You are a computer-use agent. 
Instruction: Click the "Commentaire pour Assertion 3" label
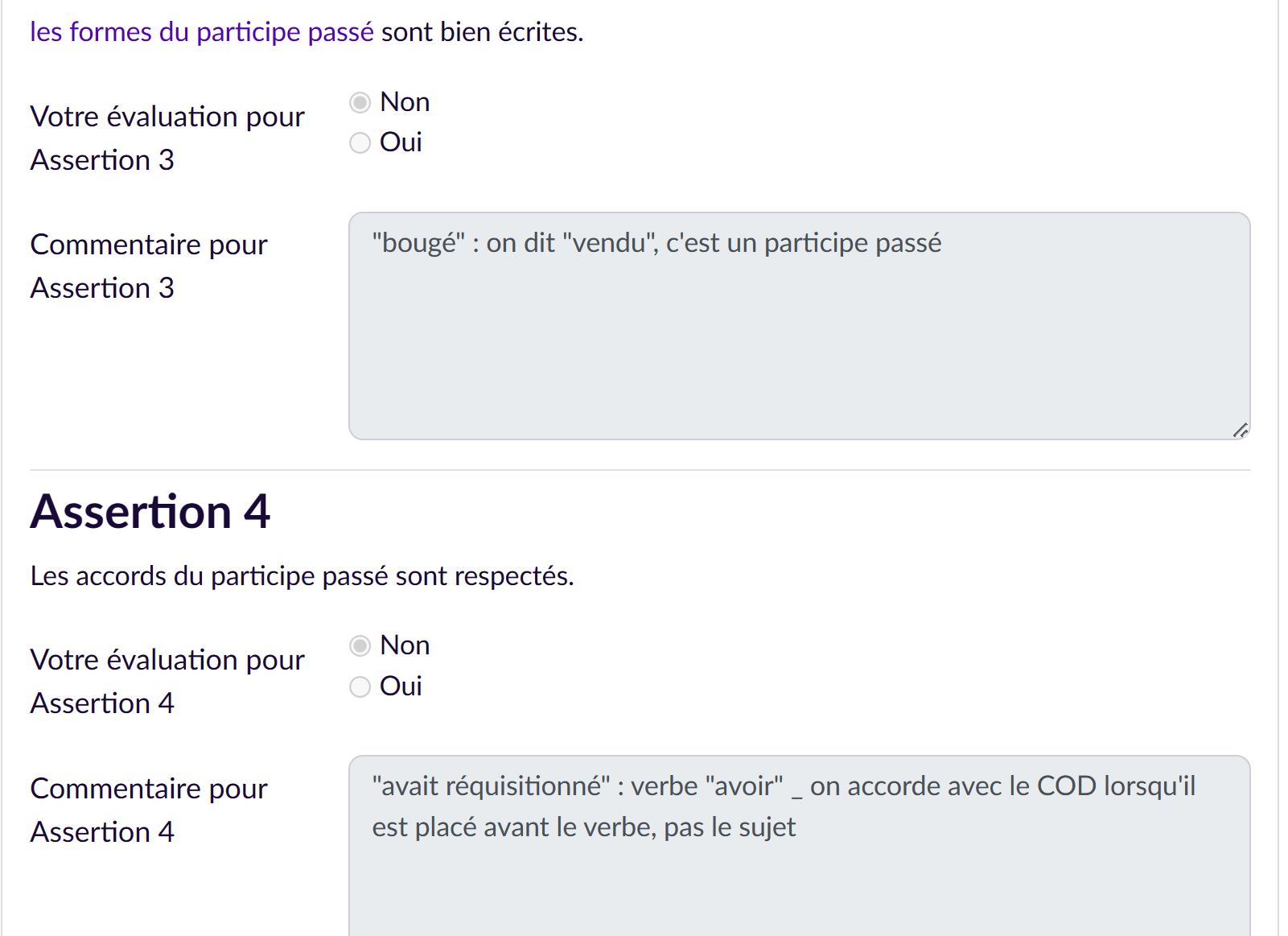click(x=149, y=266)
